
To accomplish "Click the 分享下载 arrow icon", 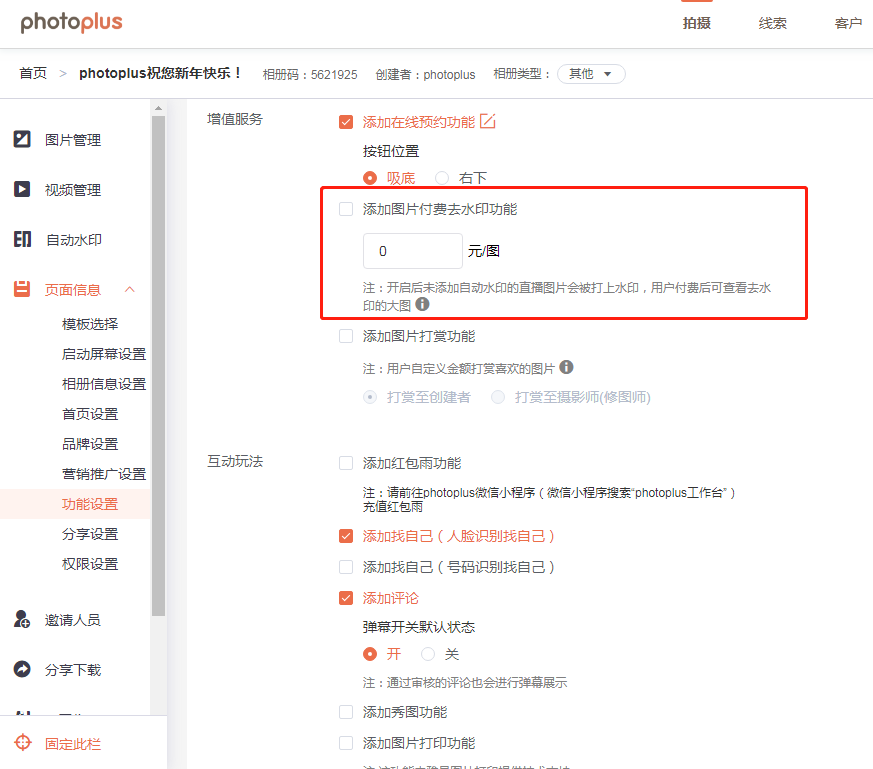I will tap(22, 669).
